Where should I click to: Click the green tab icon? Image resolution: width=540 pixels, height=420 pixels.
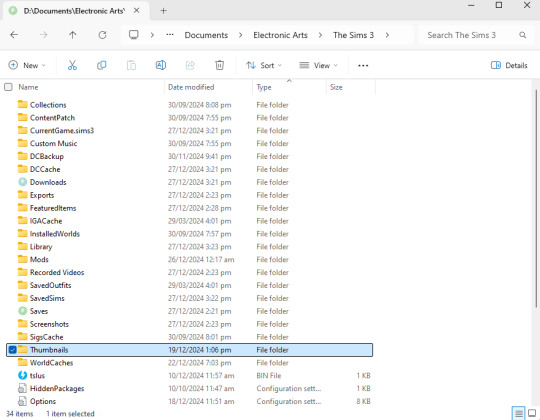[x=13, y=11]
